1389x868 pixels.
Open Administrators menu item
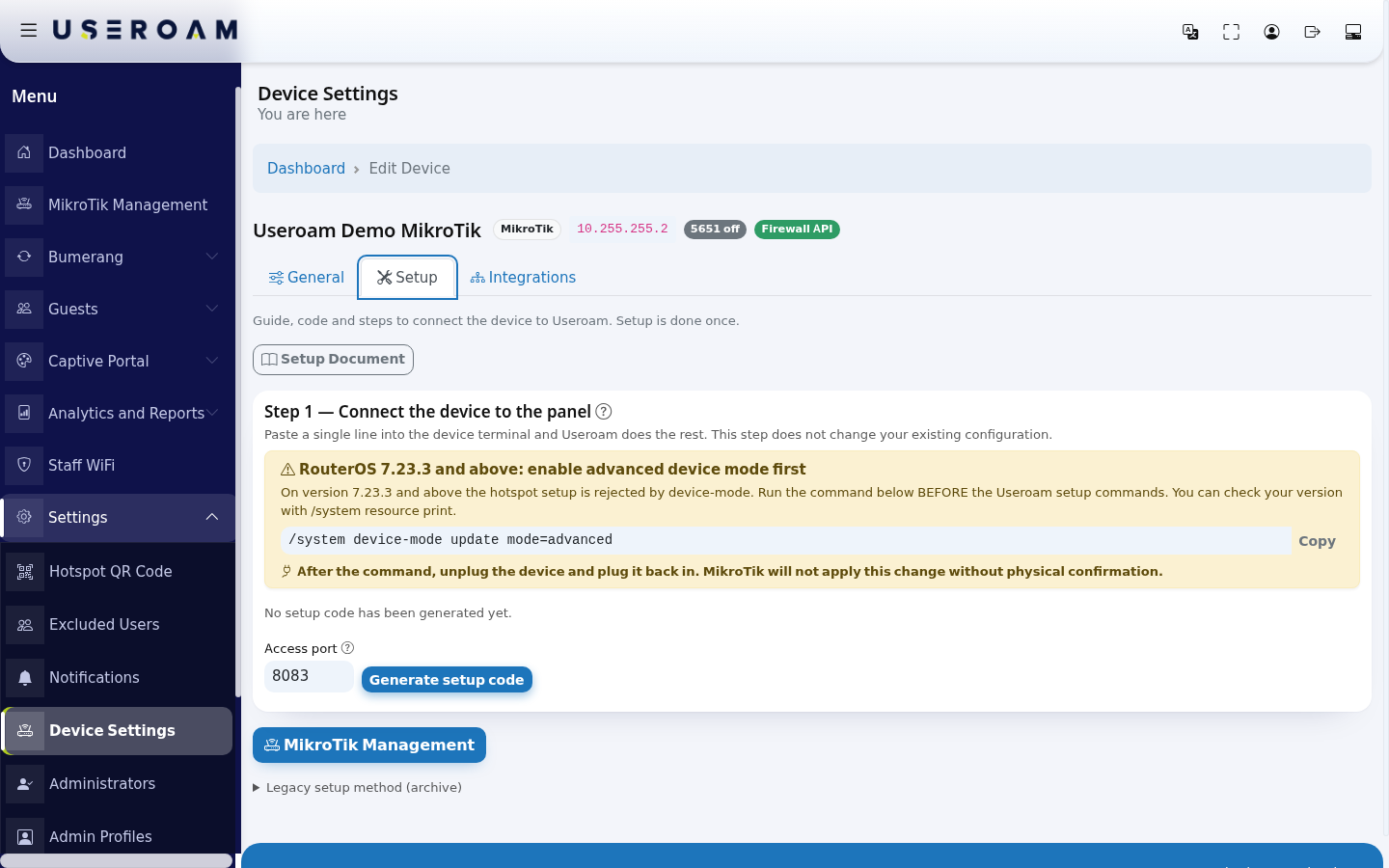coord(118,784)
